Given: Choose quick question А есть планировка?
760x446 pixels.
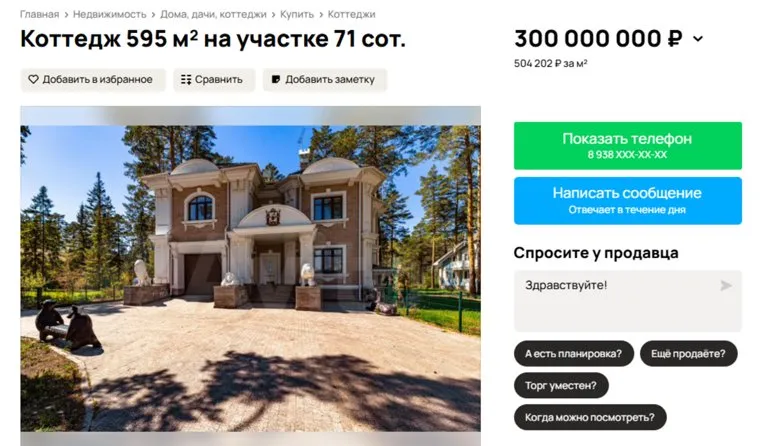Looking at the screenshot, I should click(x=573, y=353).
